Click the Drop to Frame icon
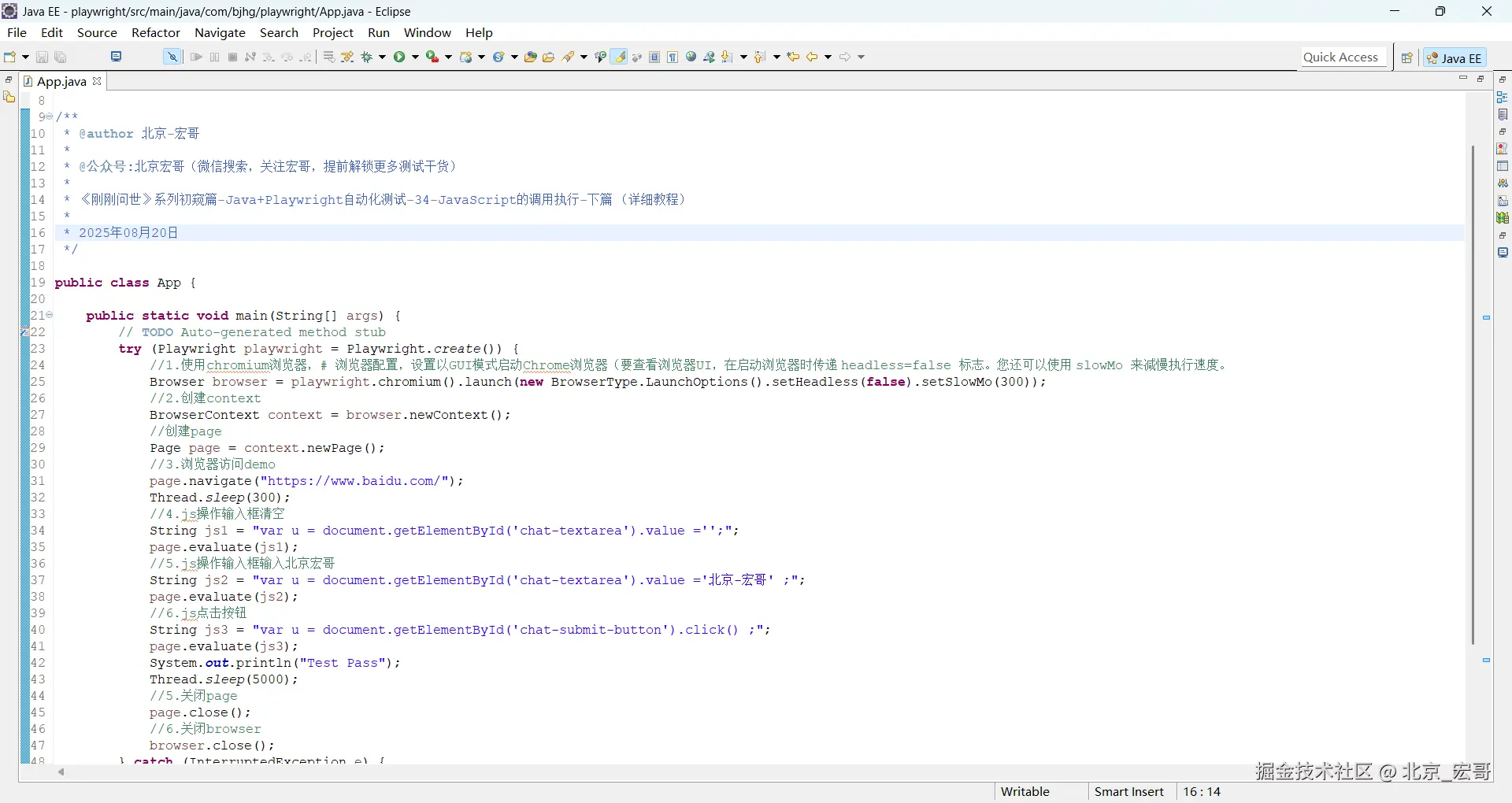The image size is (1512, 803). 329,57
